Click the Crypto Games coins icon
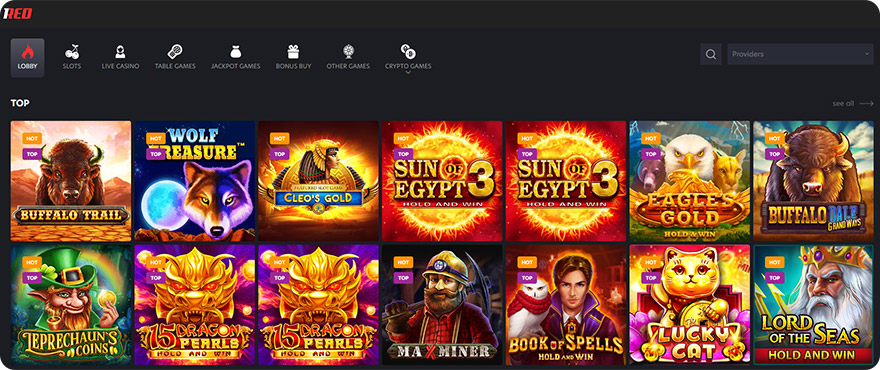The width and height of the screenshot is (880, 370). tap(408, 52)
